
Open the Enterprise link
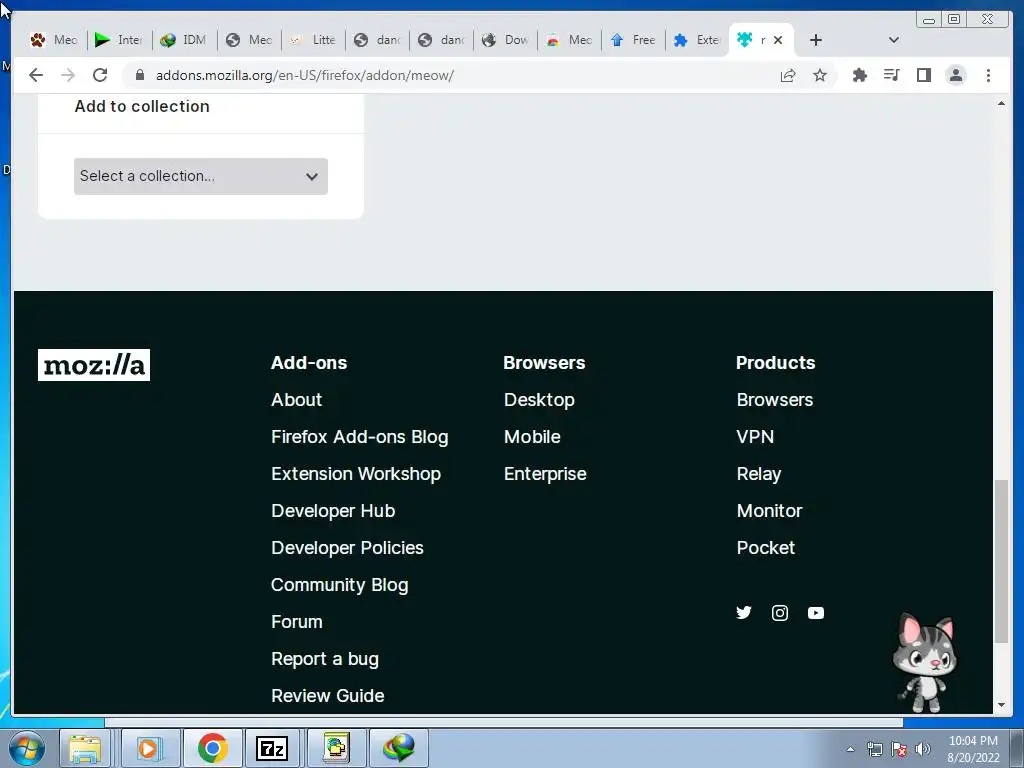(x=545, y=474)
